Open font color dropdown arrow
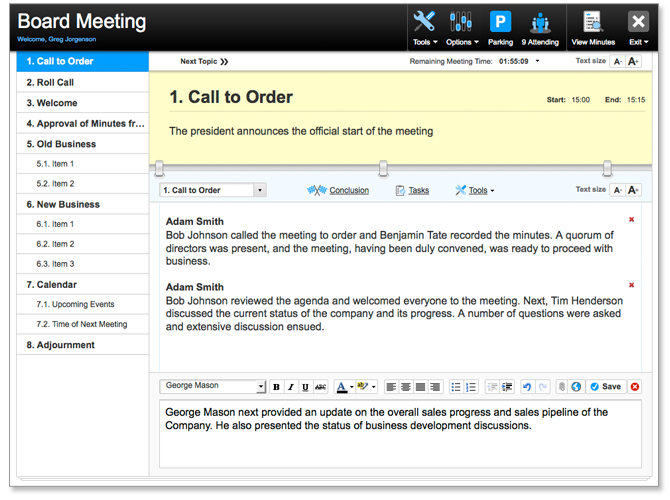 [352, 387]
